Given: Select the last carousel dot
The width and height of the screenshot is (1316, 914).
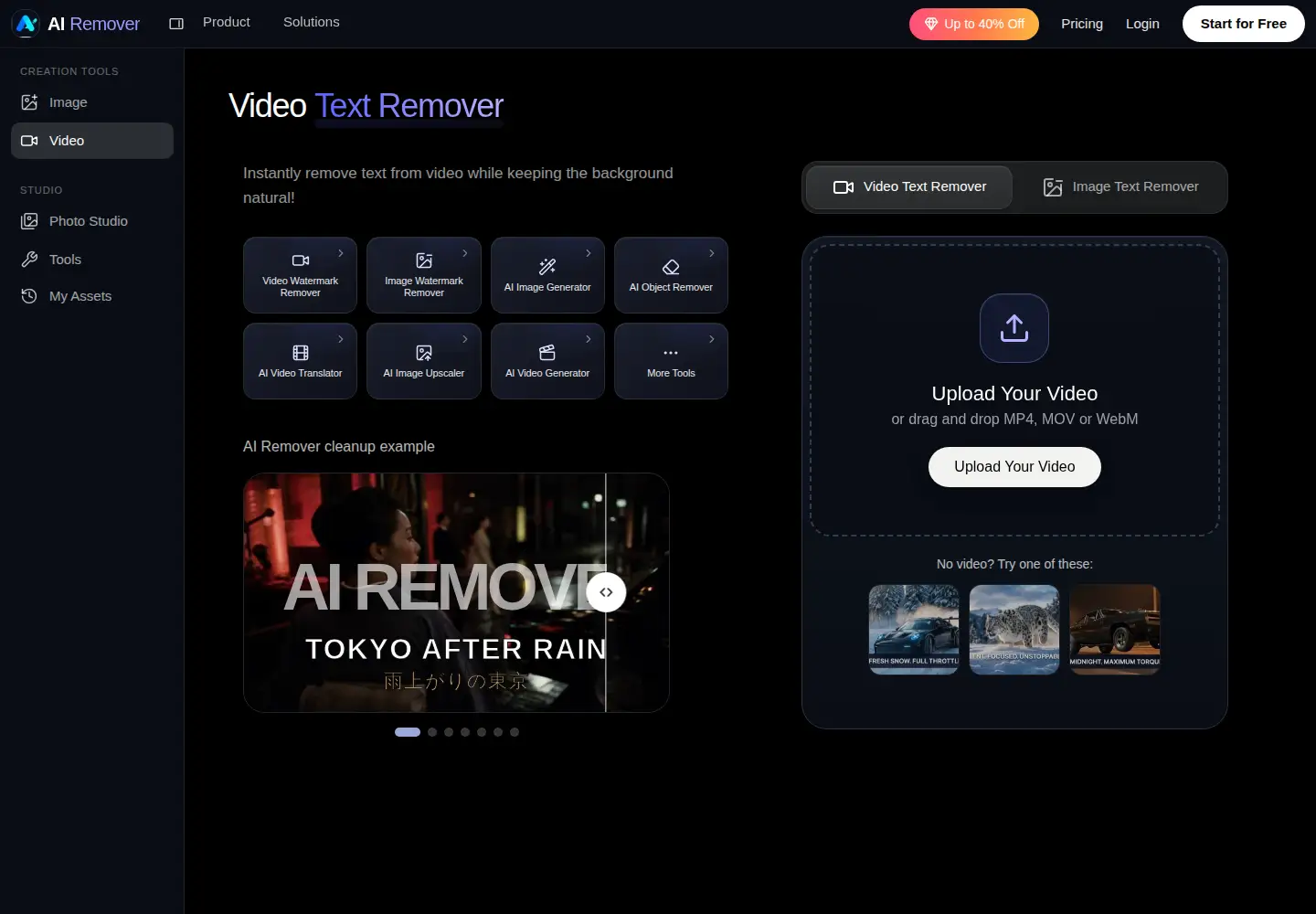Looking at the screenshot, I should tap(515, 732).
